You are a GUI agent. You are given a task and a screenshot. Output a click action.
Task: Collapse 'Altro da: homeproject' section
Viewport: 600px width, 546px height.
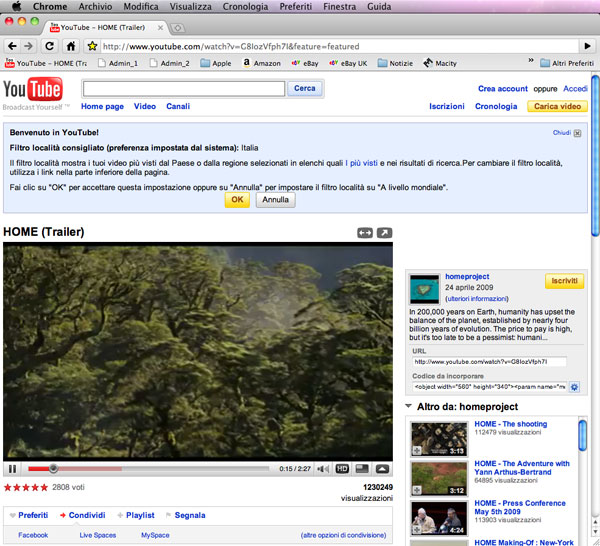tap(409, 406)
